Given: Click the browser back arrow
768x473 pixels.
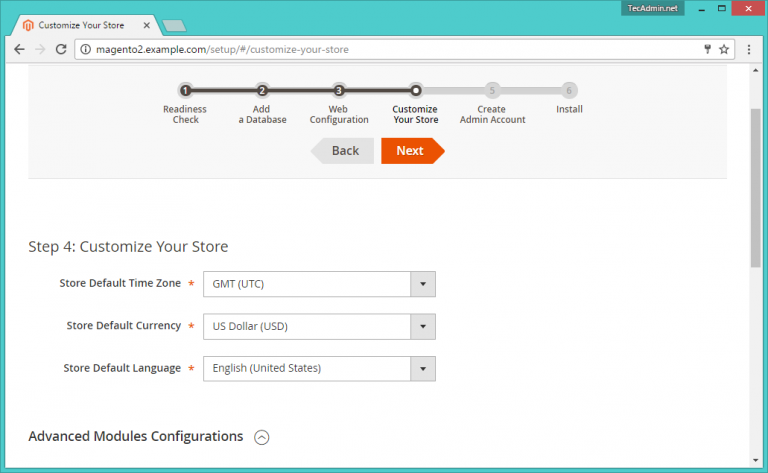Looking at the screenshot, I should point(19,49).
